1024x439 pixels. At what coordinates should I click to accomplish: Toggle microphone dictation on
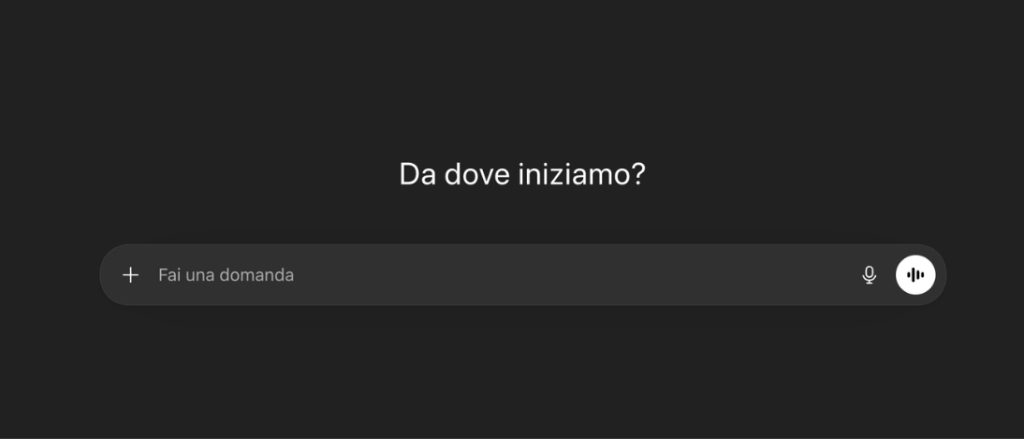869,275
